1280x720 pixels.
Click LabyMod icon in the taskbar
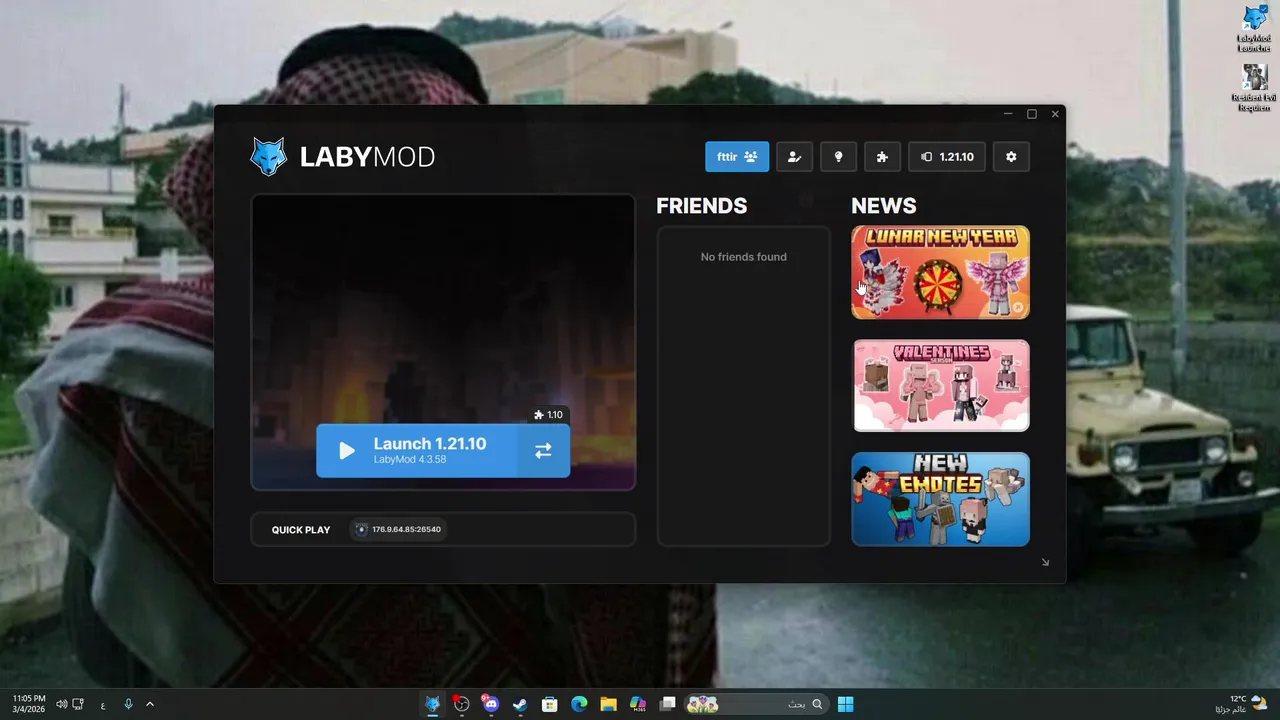(433, 704)
